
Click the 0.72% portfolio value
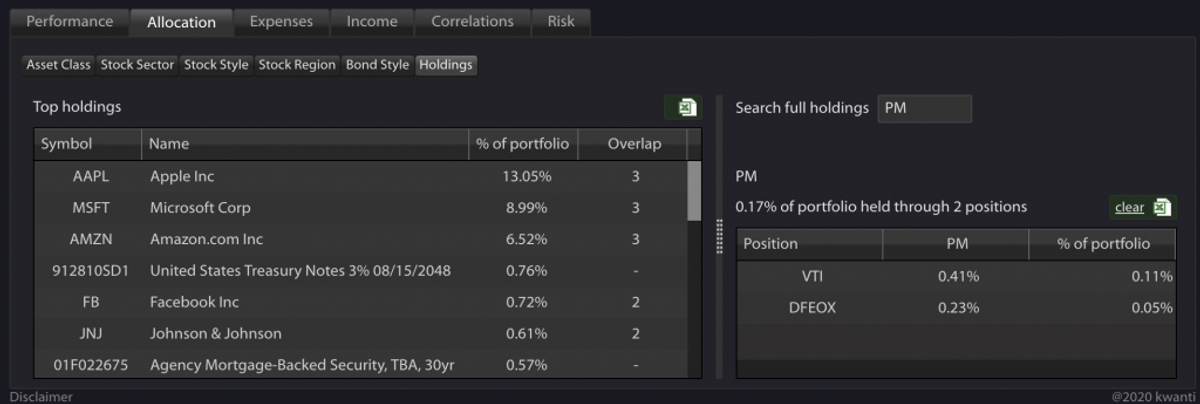pos(526,302)
